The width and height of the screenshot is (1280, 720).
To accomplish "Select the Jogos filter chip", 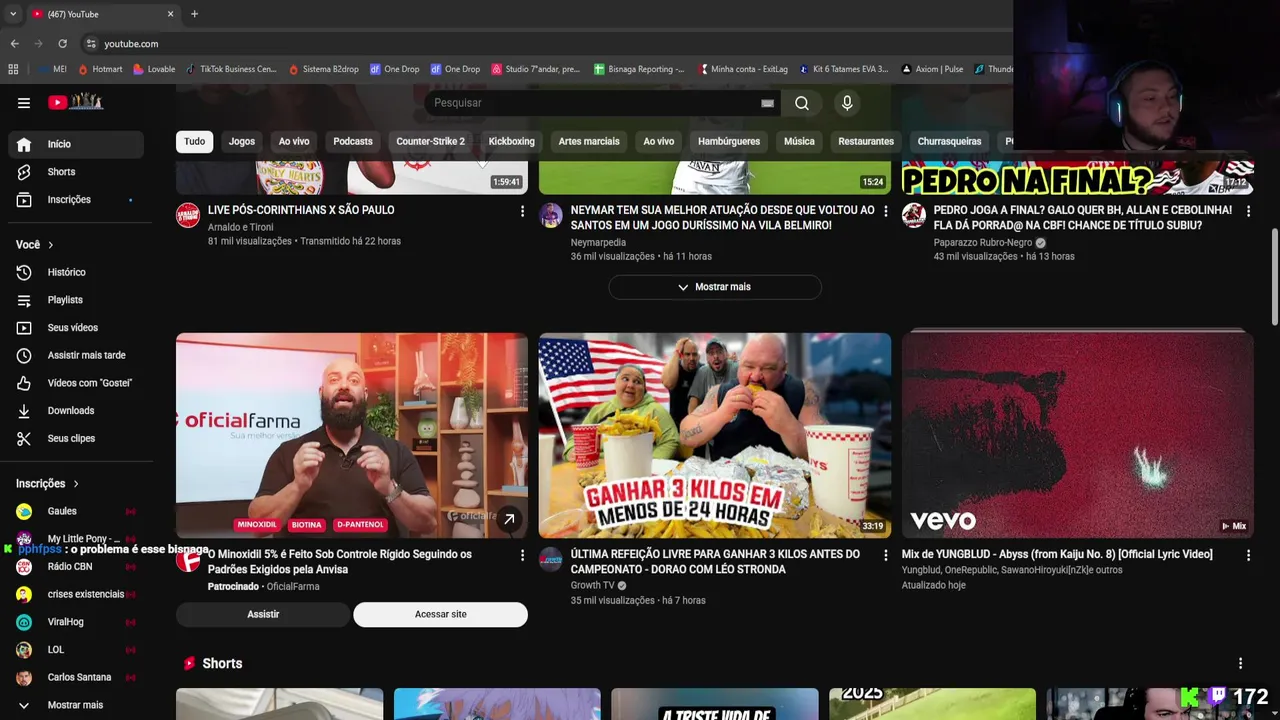I will click(x=242, y=141).
